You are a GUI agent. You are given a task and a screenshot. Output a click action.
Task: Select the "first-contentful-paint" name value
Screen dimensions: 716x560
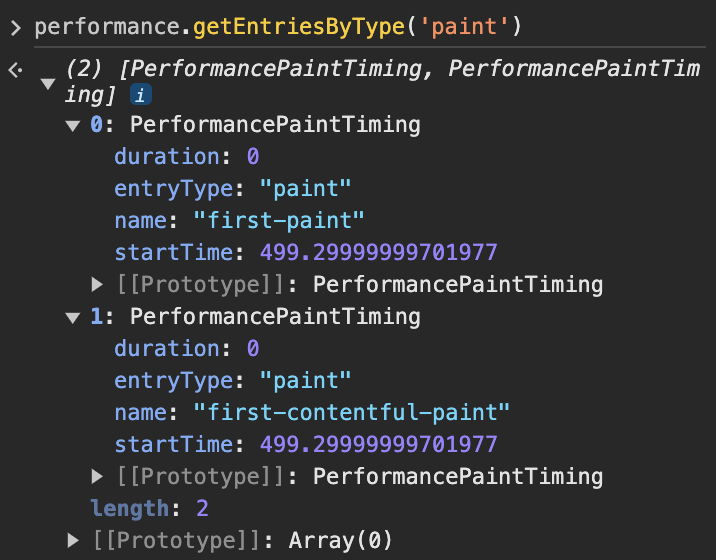point(351,412)
